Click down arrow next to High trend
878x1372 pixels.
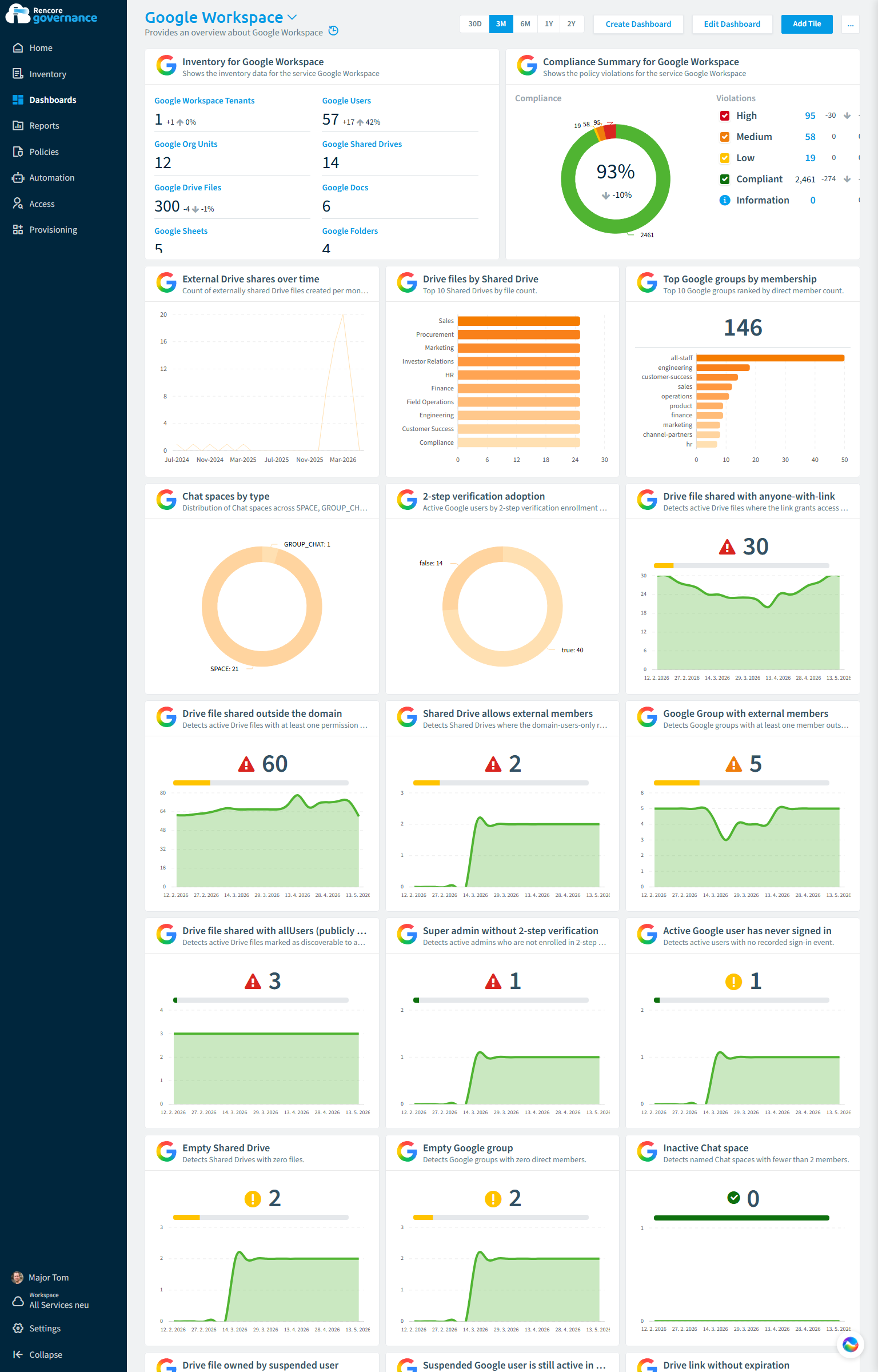847,115
